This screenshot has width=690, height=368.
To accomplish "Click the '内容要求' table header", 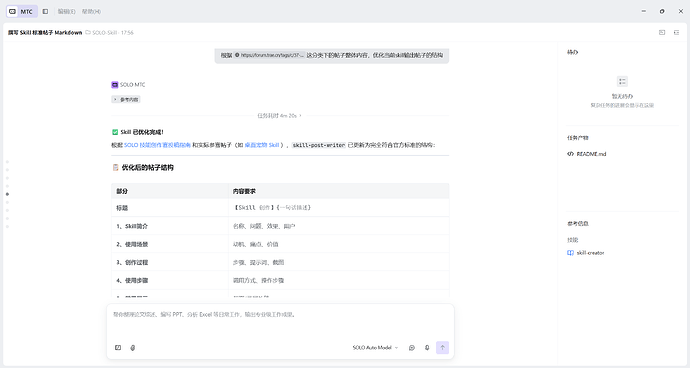I will click(x=339, y=191).
